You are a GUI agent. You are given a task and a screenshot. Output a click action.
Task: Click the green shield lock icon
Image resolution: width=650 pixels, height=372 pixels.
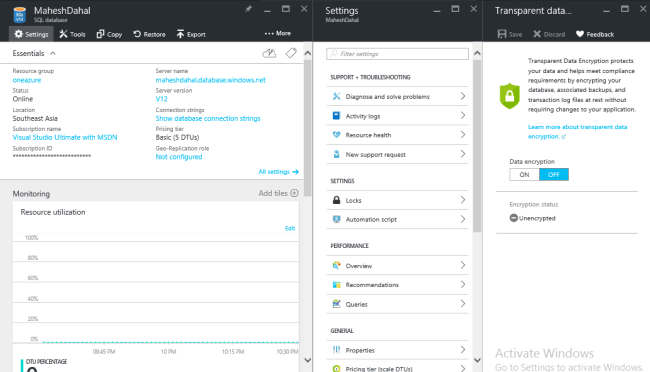point(509,96)
